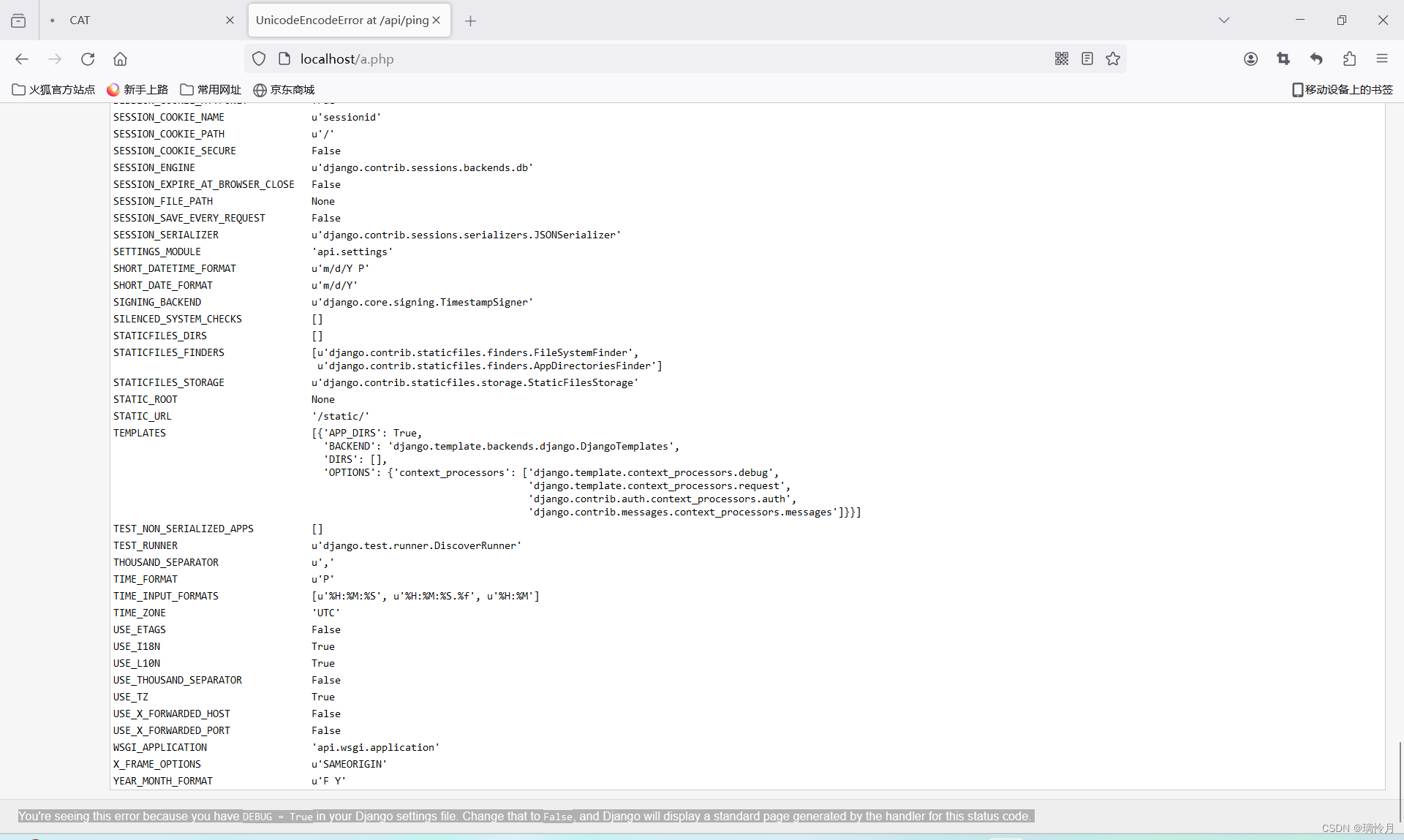Open the 京东商城 bookmark link
1404x840 pixels.
(284, 89)
